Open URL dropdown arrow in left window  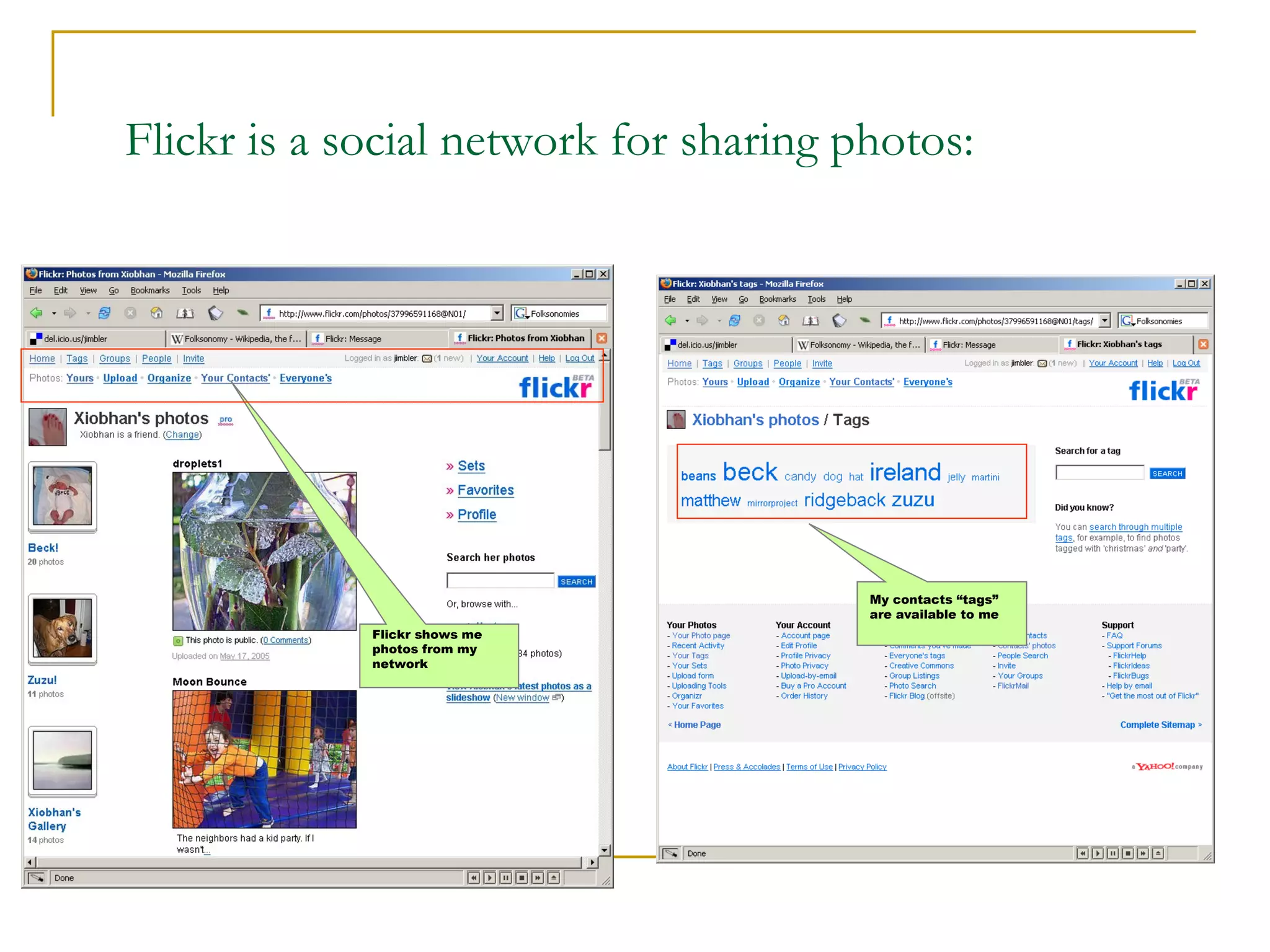[x=497, y=313]
